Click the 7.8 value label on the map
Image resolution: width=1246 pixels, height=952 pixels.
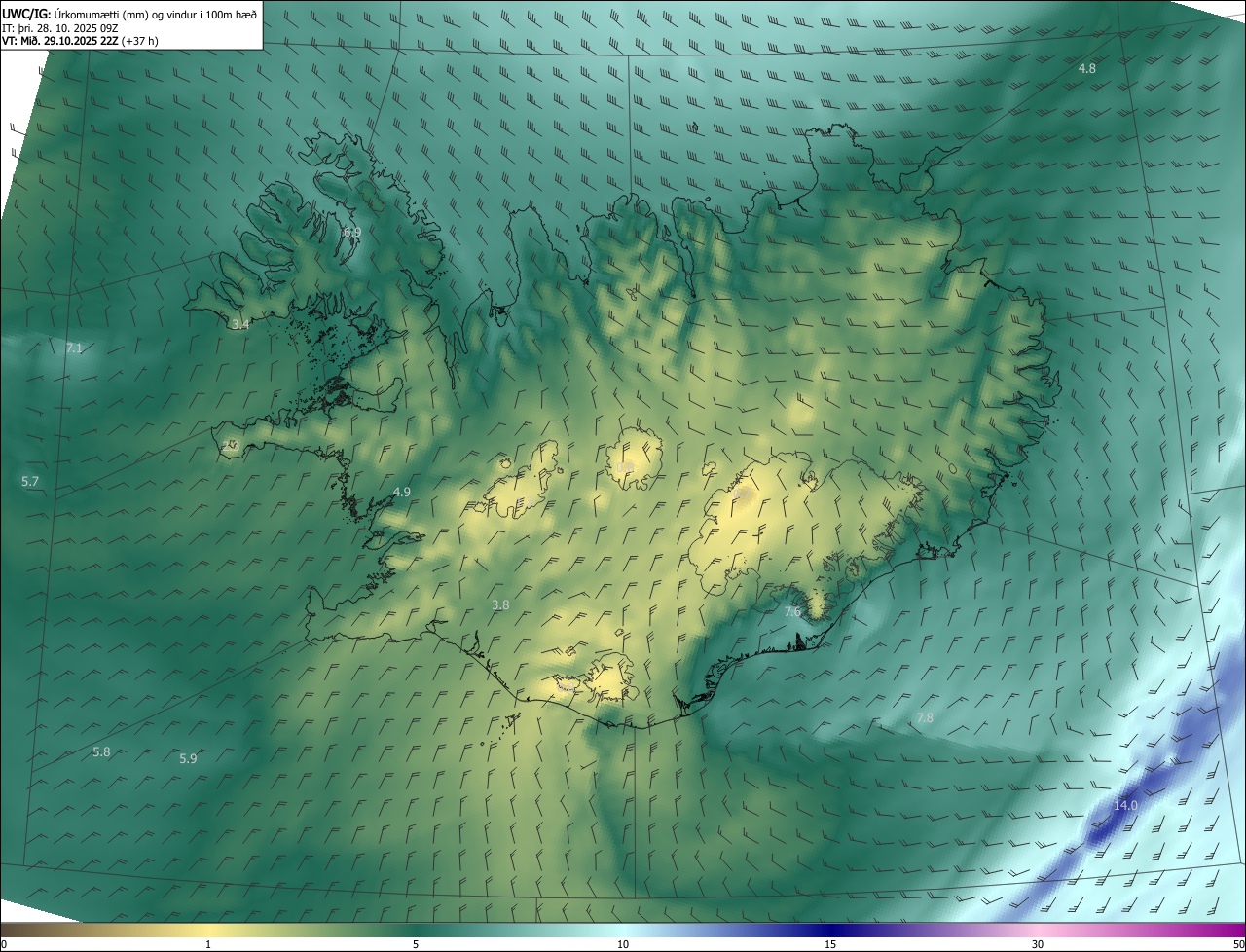(x=925, y=717)
